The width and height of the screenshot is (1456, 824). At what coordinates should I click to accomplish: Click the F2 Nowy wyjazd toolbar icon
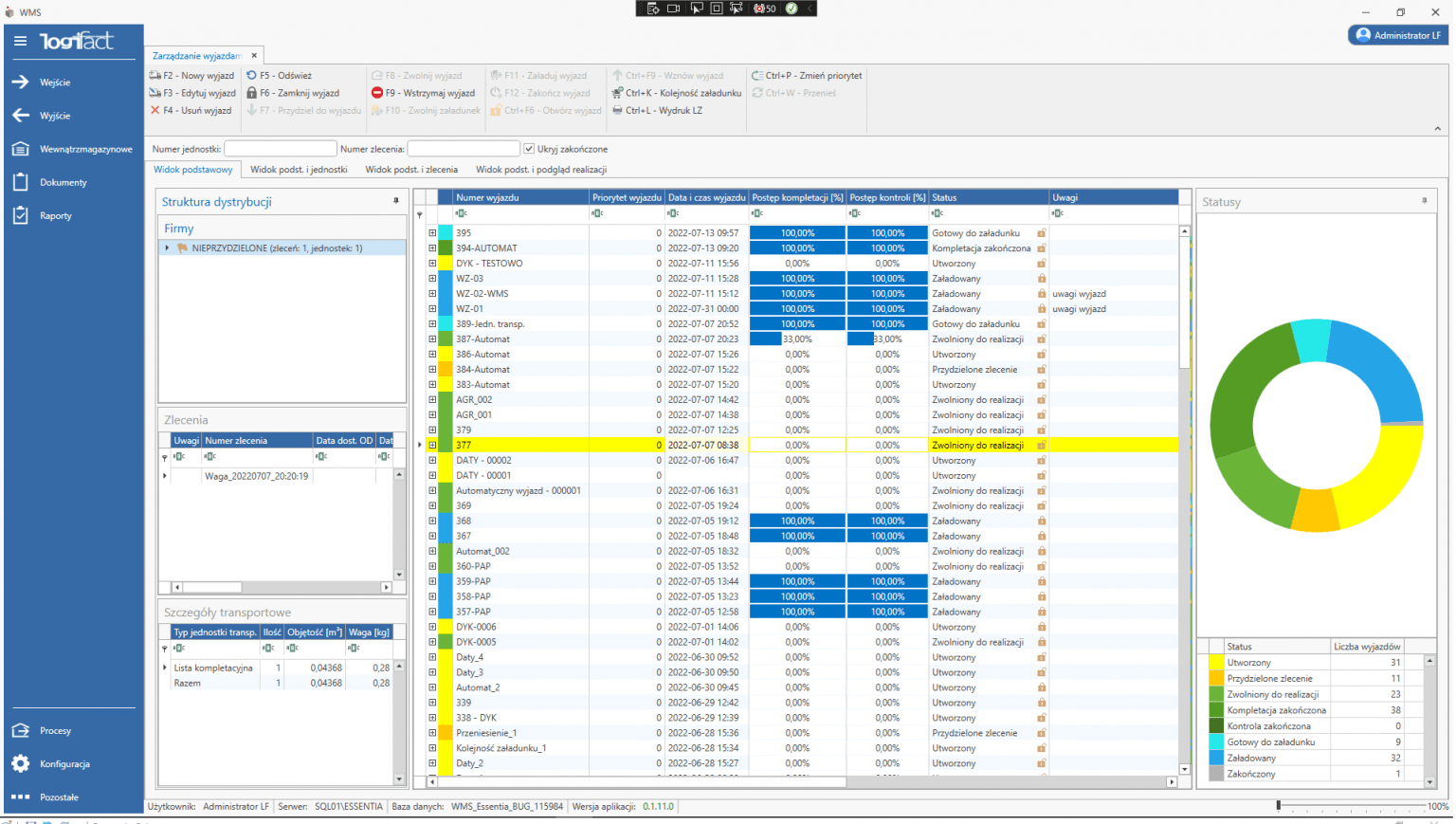[x=155, y=76]
